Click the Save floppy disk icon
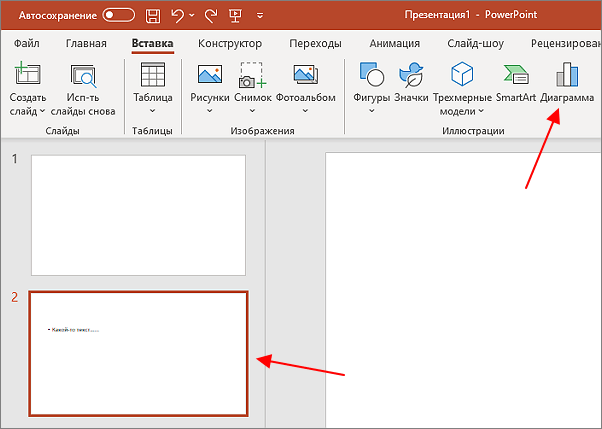 [153, 16]
